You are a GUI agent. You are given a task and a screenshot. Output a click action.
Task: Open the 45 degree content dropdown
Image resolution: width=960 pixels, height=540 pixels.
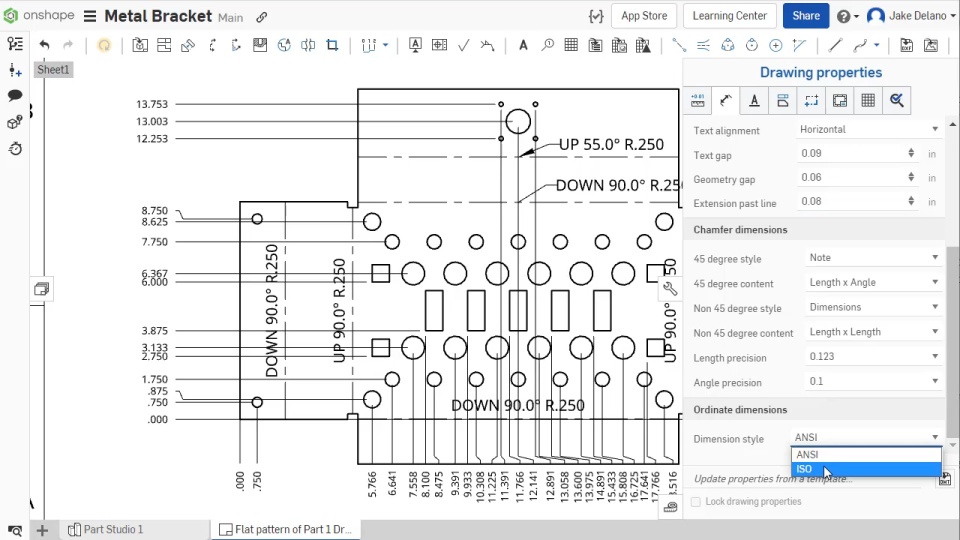tap(874, 282)
